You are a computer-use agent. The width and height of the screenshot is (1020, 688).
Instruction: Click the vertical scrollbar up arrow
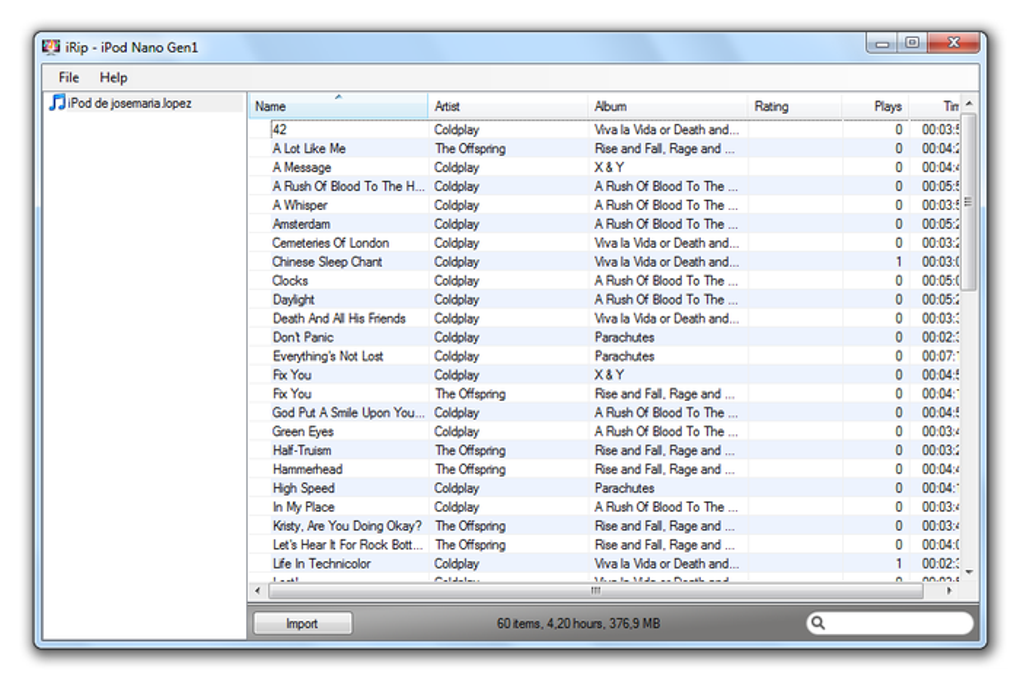(969, 103)
